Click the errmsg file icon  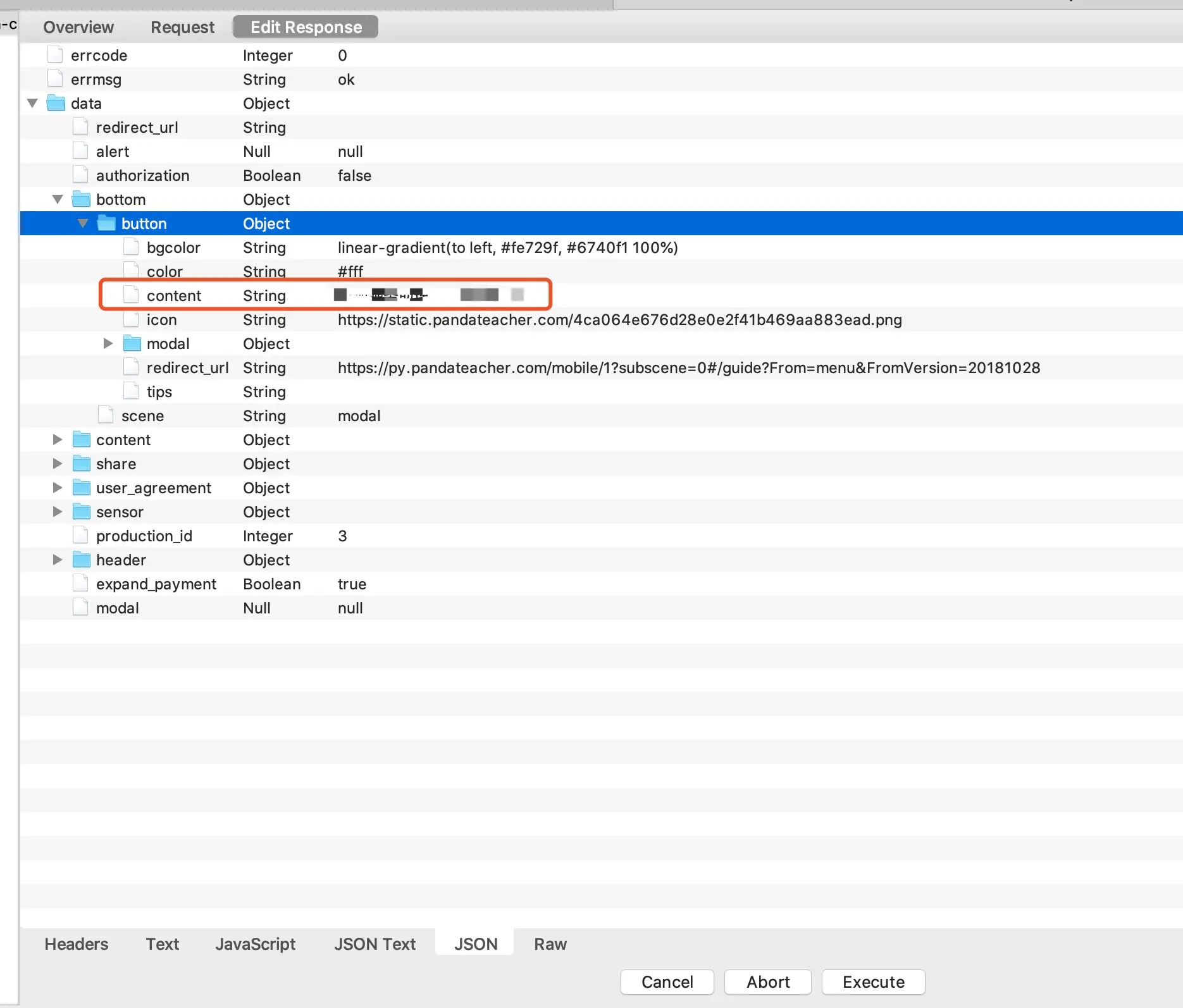point(56,78)
